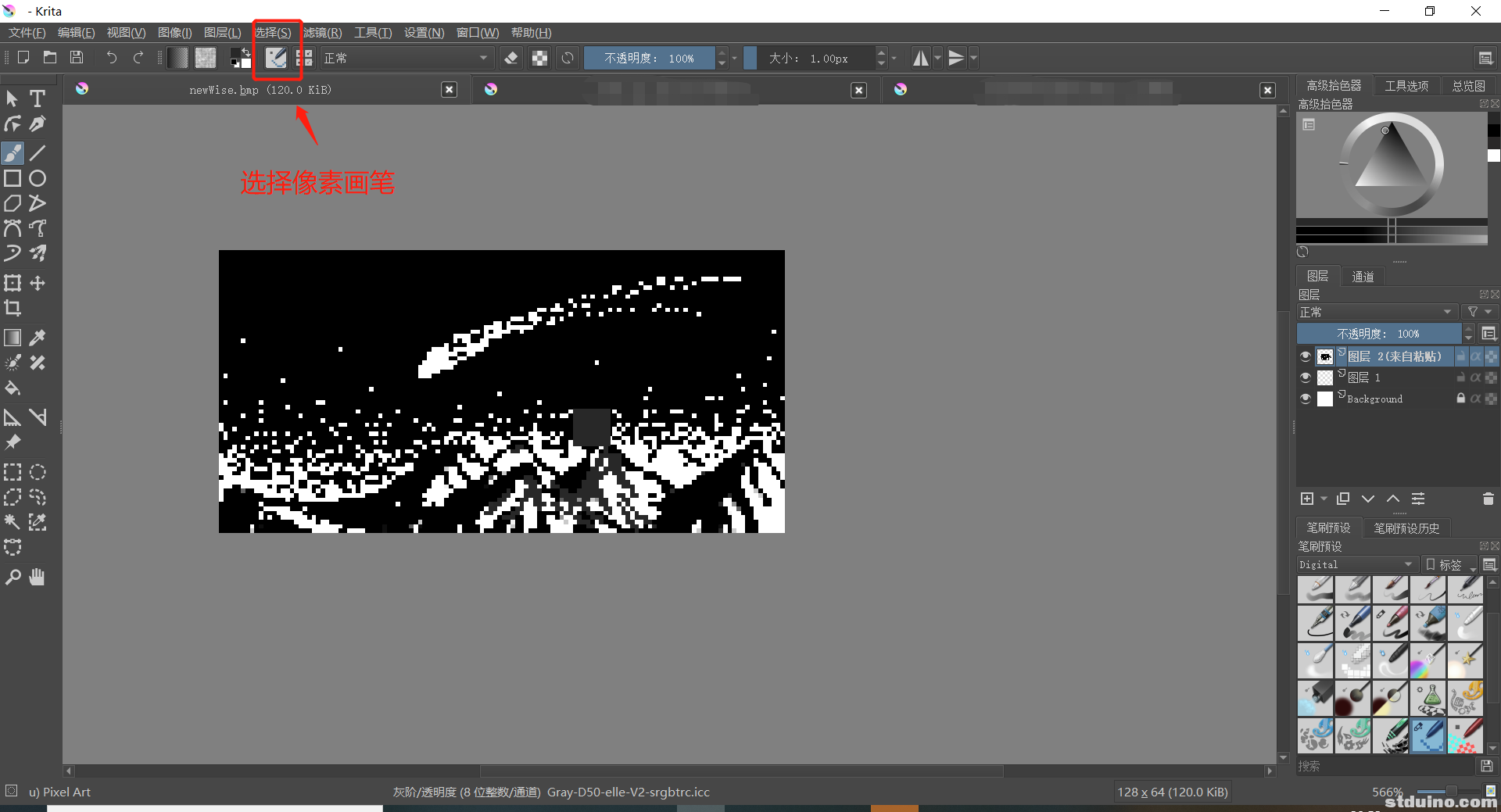Adjust the brush 大小 size slider
The width and height of the screenshot is (1501, 812).
point(810,58)
